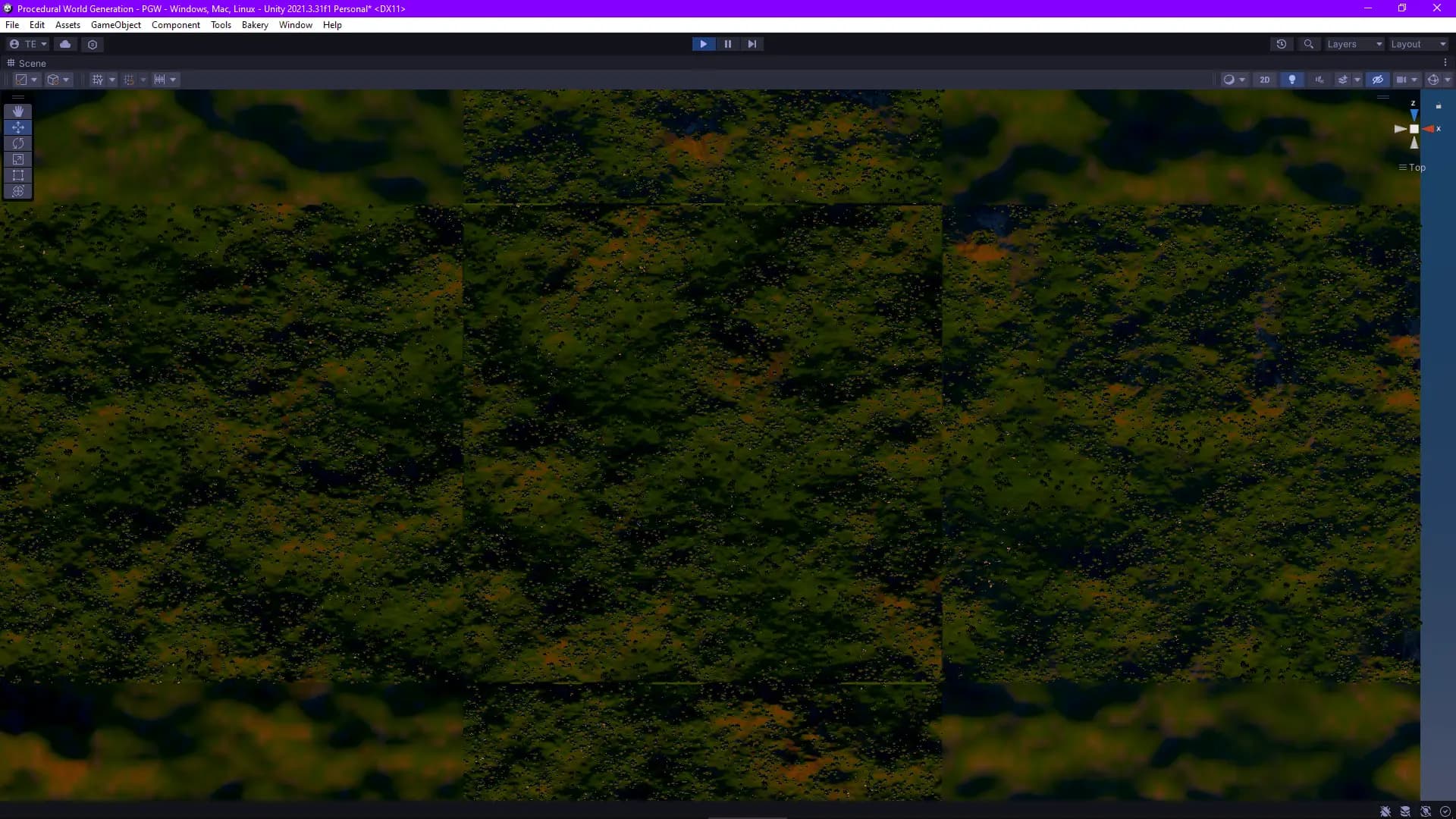This screenshot has width=1456, height=819.
Task: Open the global search magnifier
Action: click(x=1308, y=44)
